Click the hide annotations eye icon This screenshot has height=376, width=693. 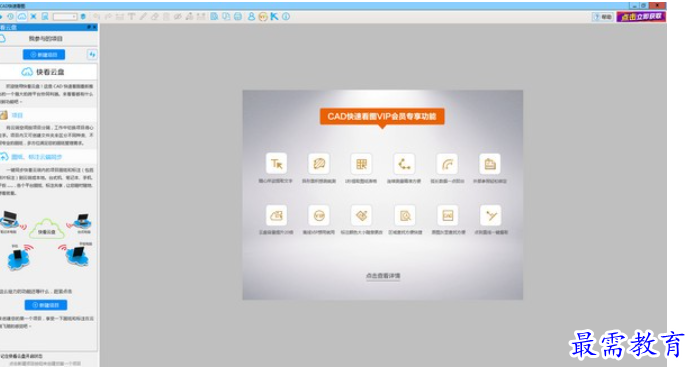click(x=178, y=17)
